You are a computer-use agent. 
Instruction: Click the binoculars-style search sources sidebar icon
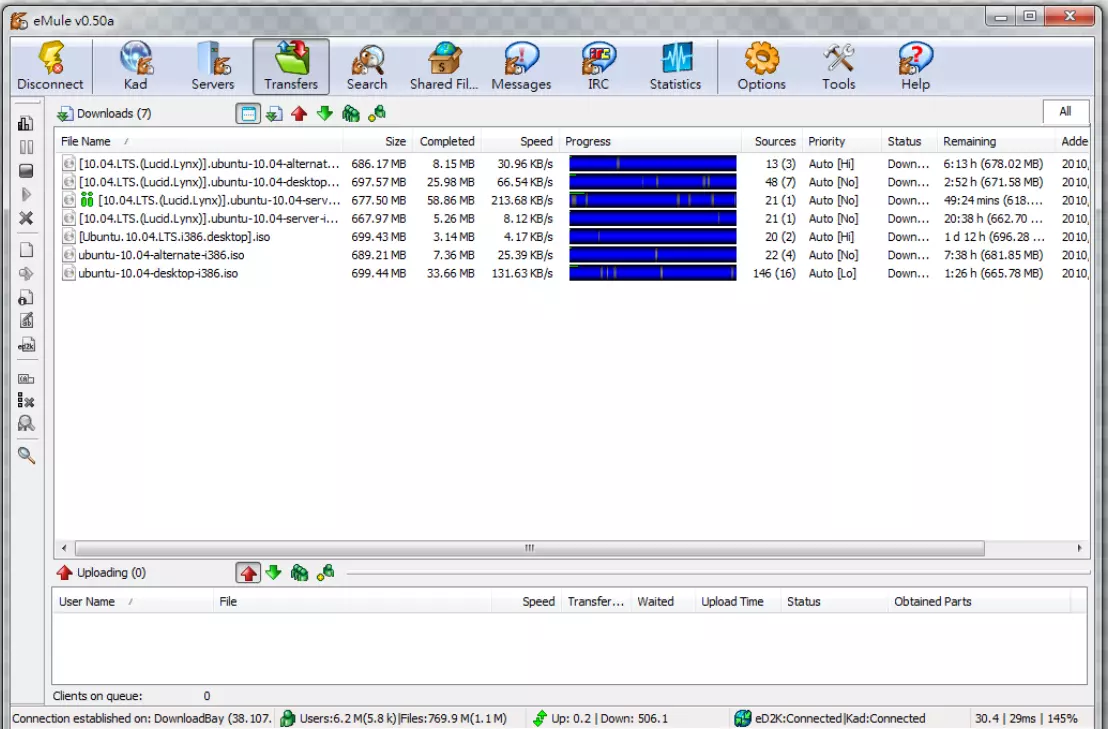click(25, 424)
